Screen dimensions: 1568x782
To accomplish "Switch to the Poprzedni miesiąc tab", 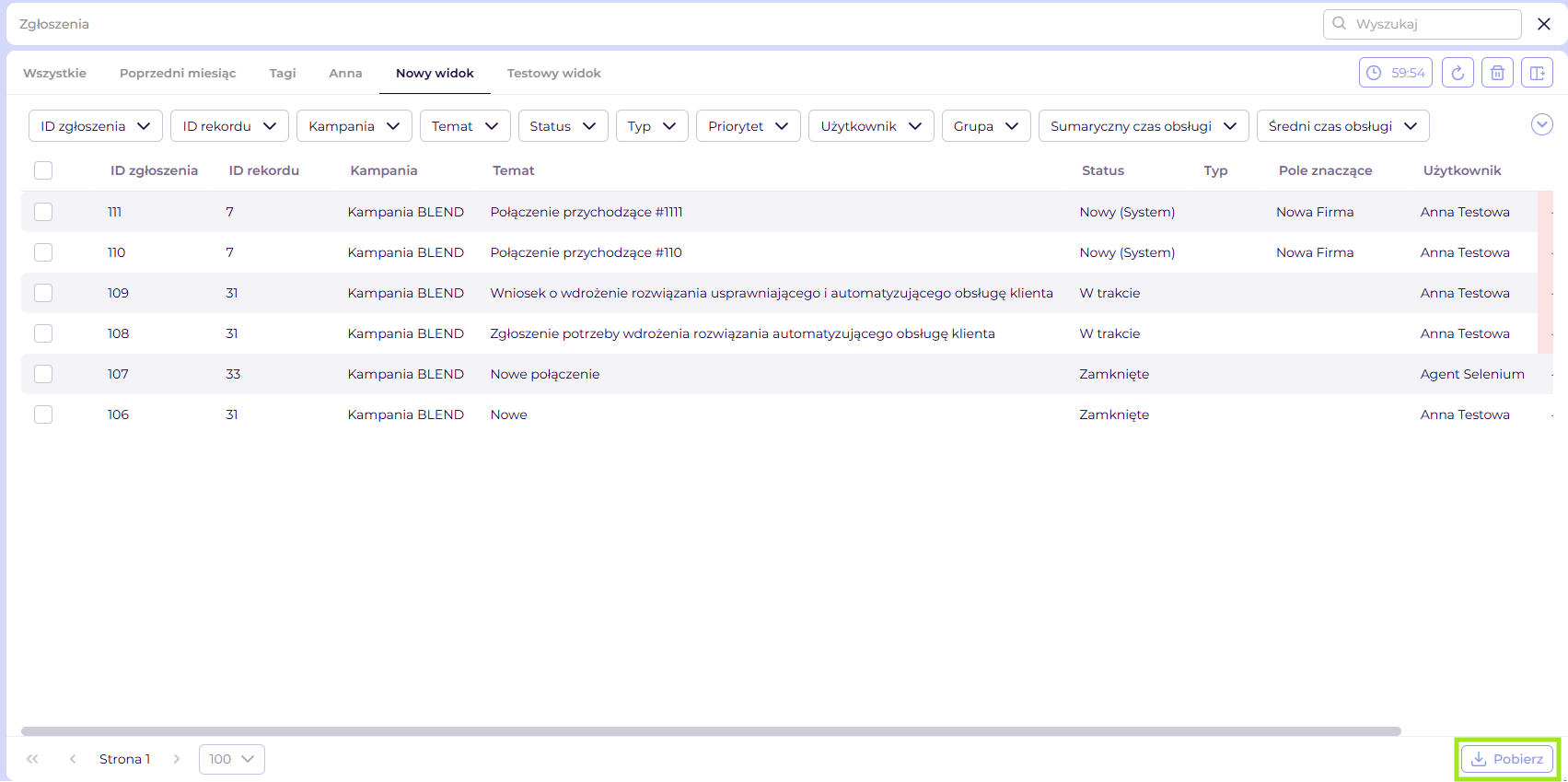I will click(x=178, y=73).
